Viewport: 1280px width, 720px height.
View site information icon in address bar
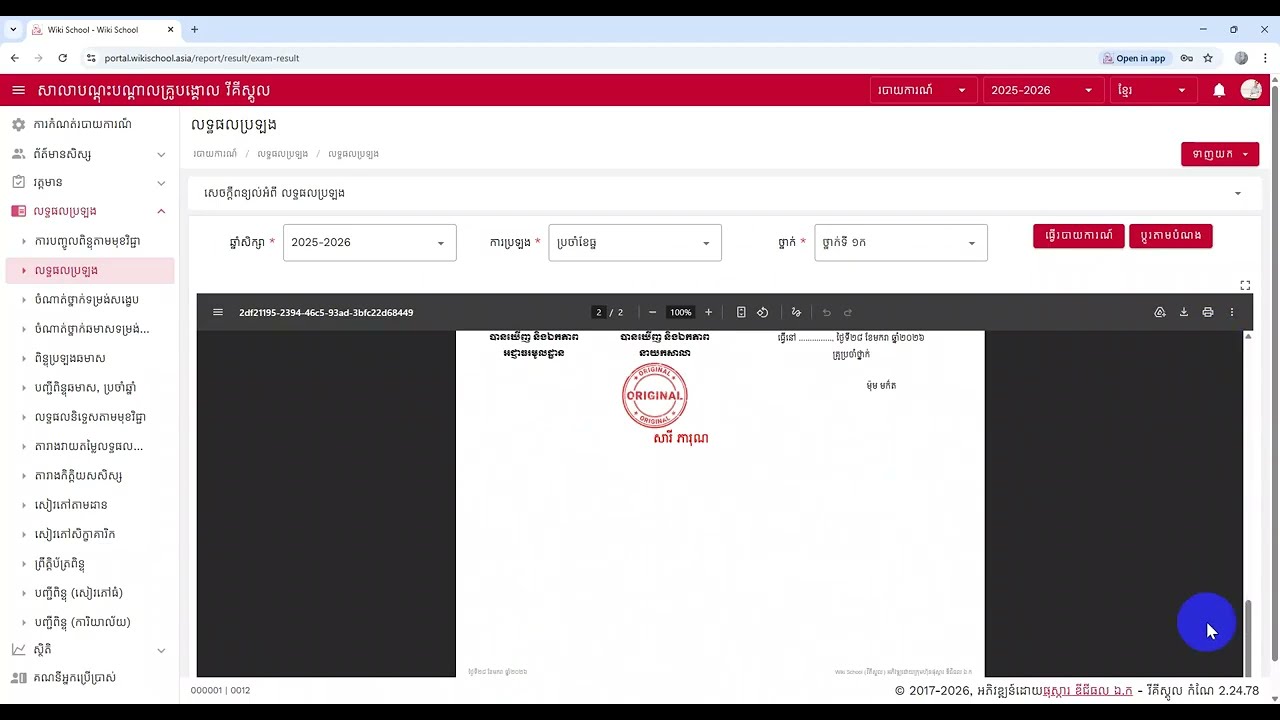pyautogui.click(x=91, y=58)
